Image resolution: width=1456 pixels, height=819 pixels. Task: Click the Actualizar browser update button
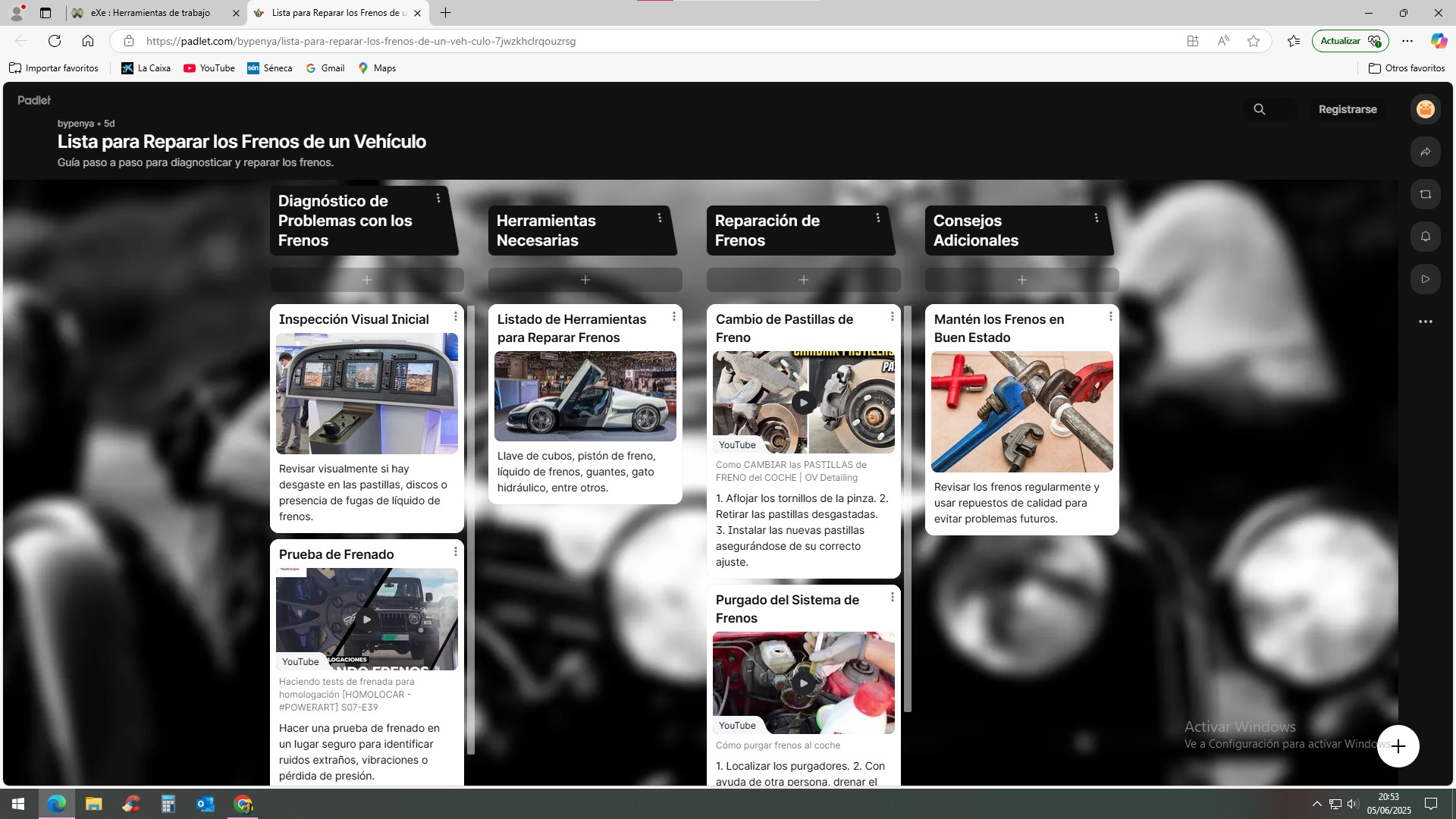(1351, 41)
